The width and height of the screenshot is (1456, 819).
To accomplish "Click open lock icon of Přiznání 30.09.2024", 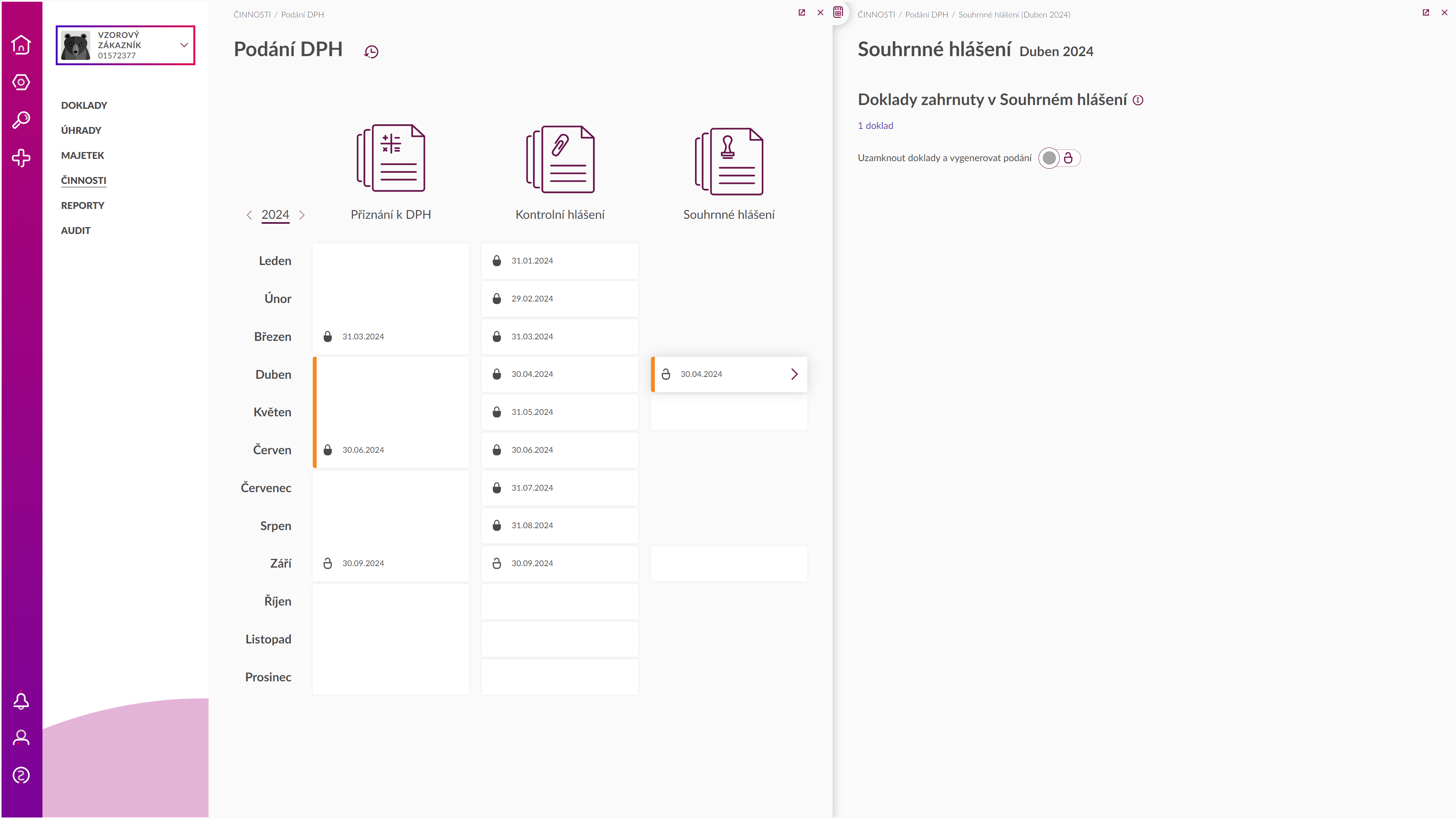I will (328, 563).
